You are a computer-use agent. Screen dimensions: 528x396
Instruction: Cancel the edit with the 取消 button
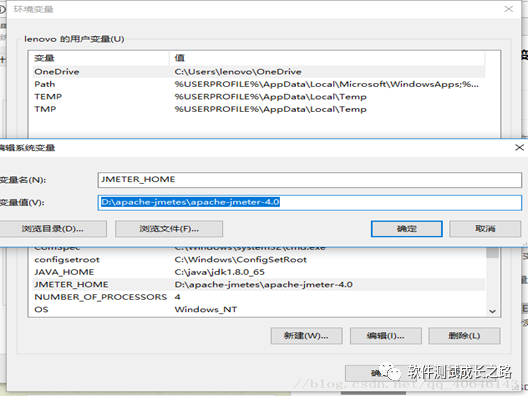click(485, 229)
